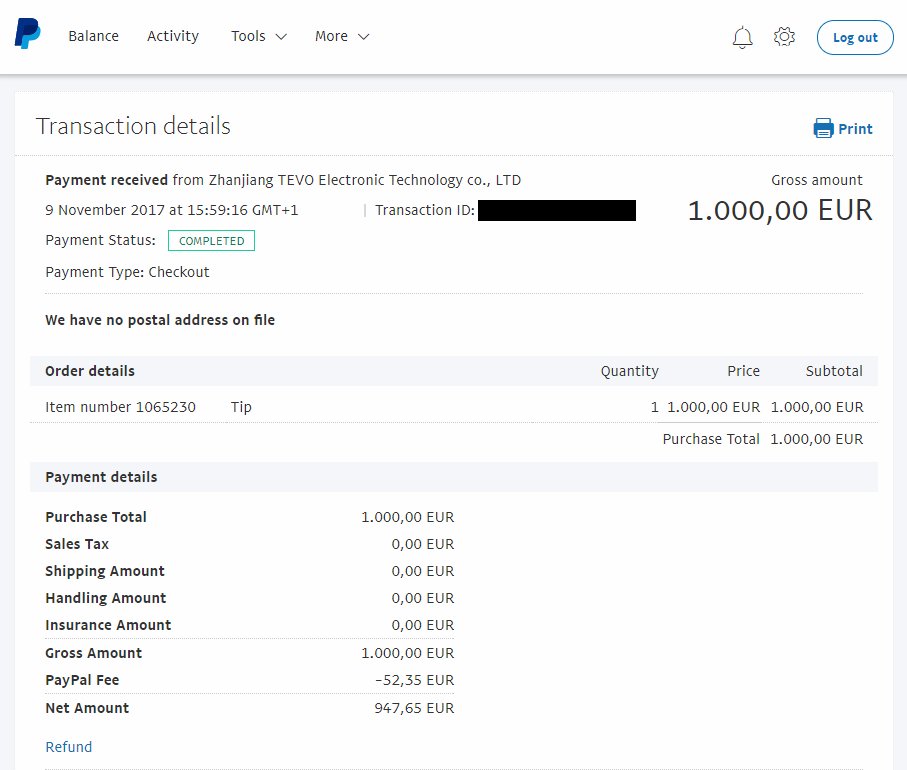The image size is (907, 770).
Task: Select the PayPal Fee value -52,35 EUR
Action: pos(414,680)
